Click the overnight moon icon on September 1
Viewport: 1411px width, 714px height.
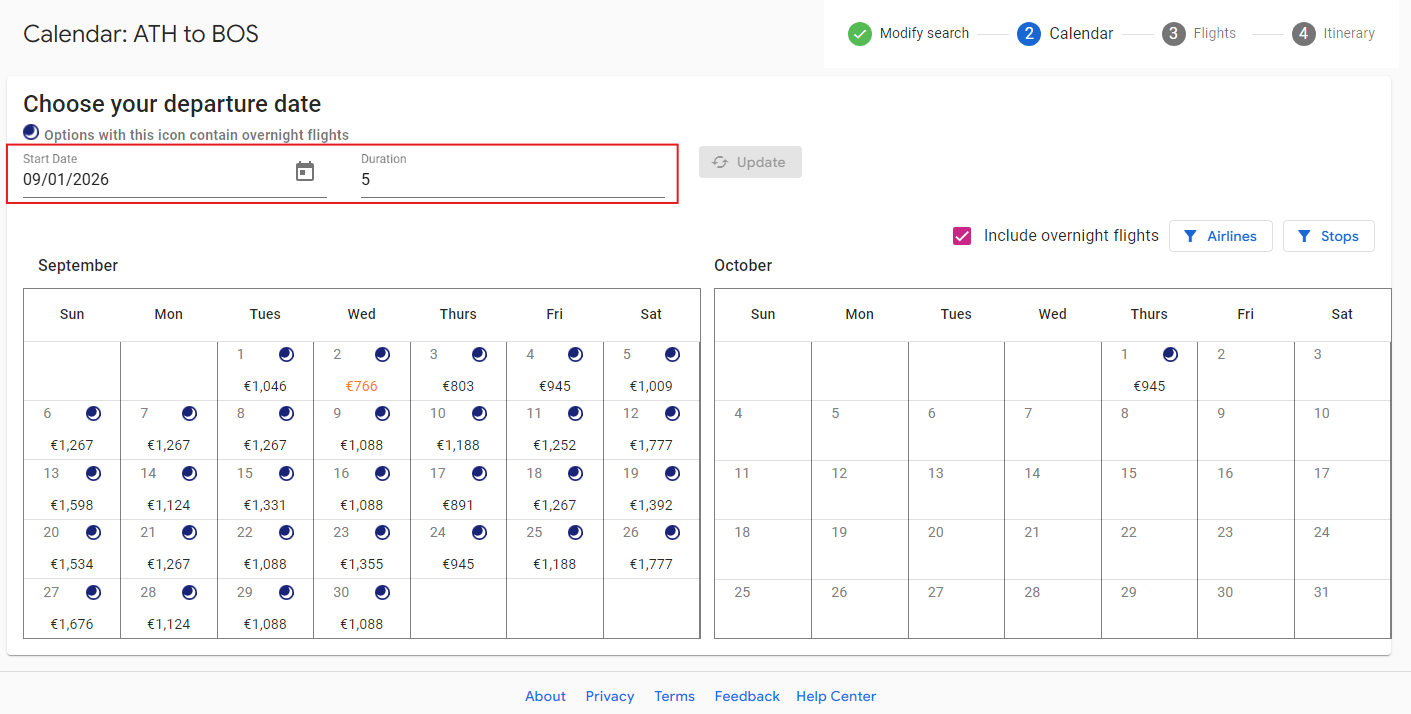click(286, 354)
